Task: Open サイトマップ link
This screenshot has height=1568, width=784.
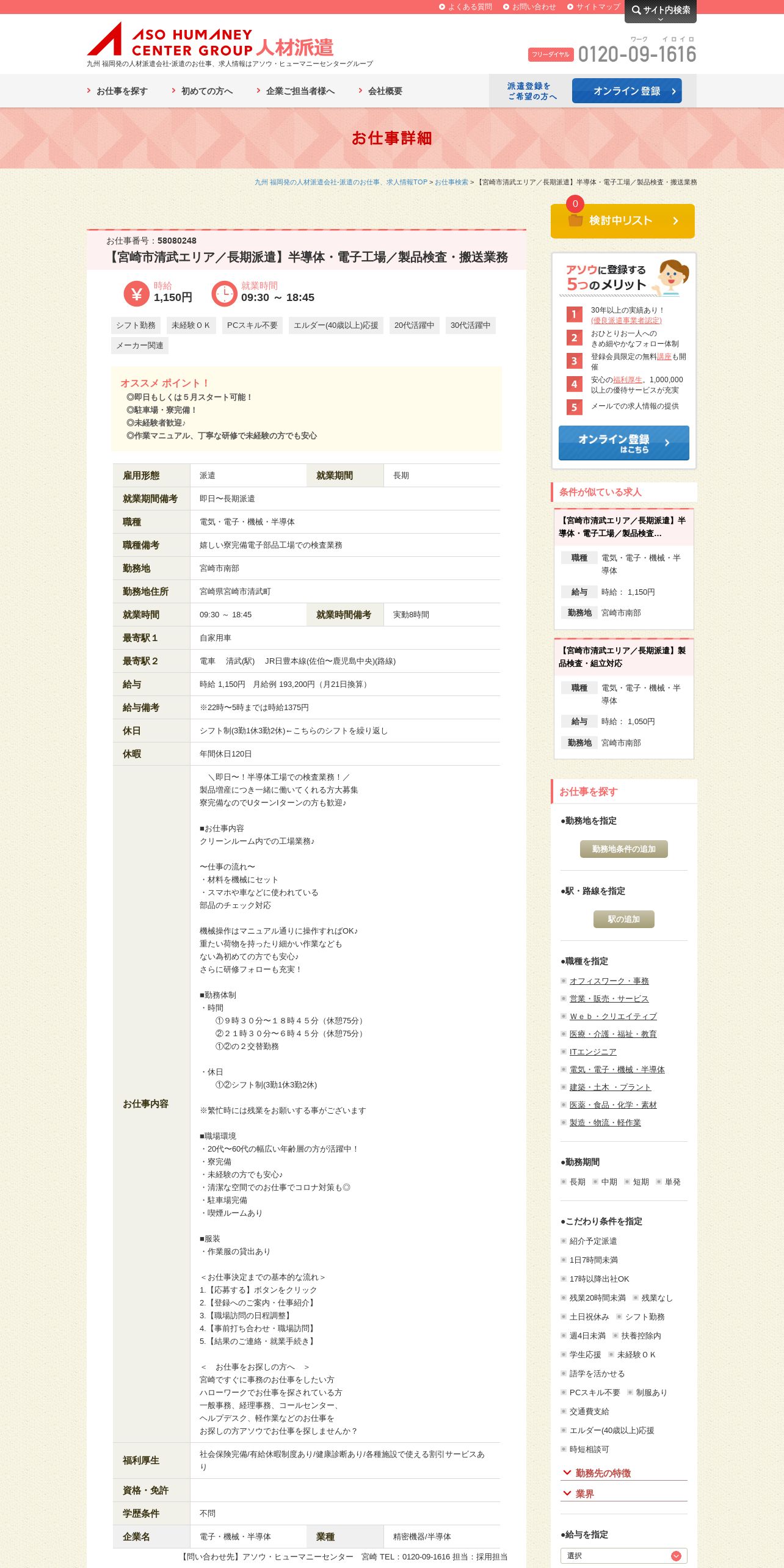Action: (x=593, y=7)
